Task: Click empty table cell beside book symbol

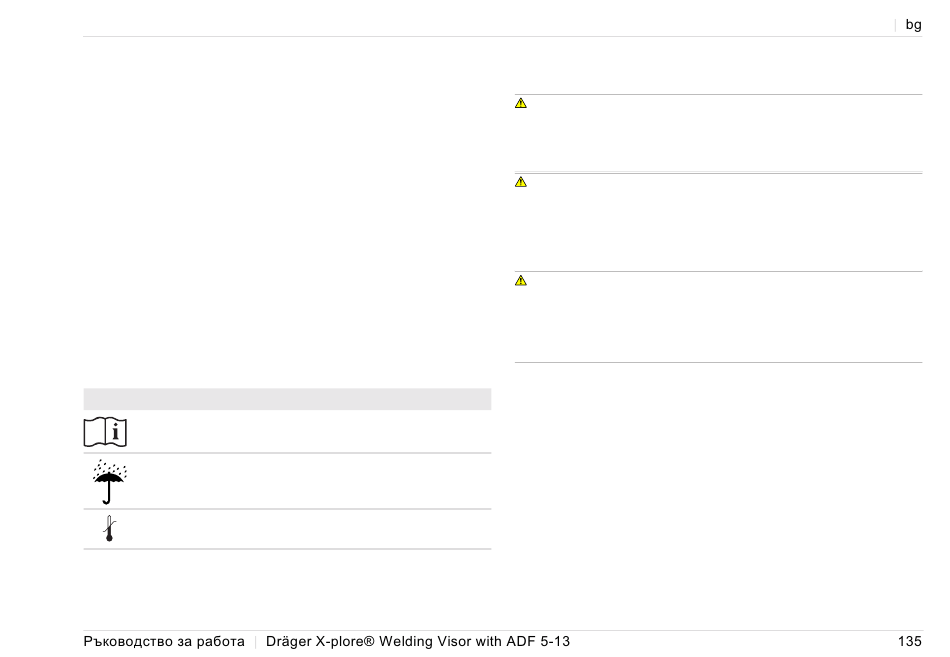Action: tap(309, 432)
